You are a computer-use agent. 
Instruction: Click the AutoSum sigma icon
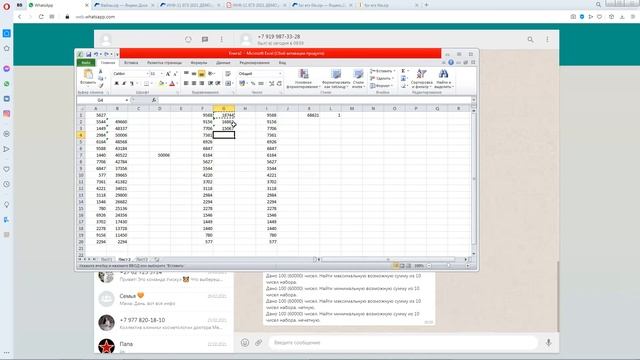coord(403,71)
